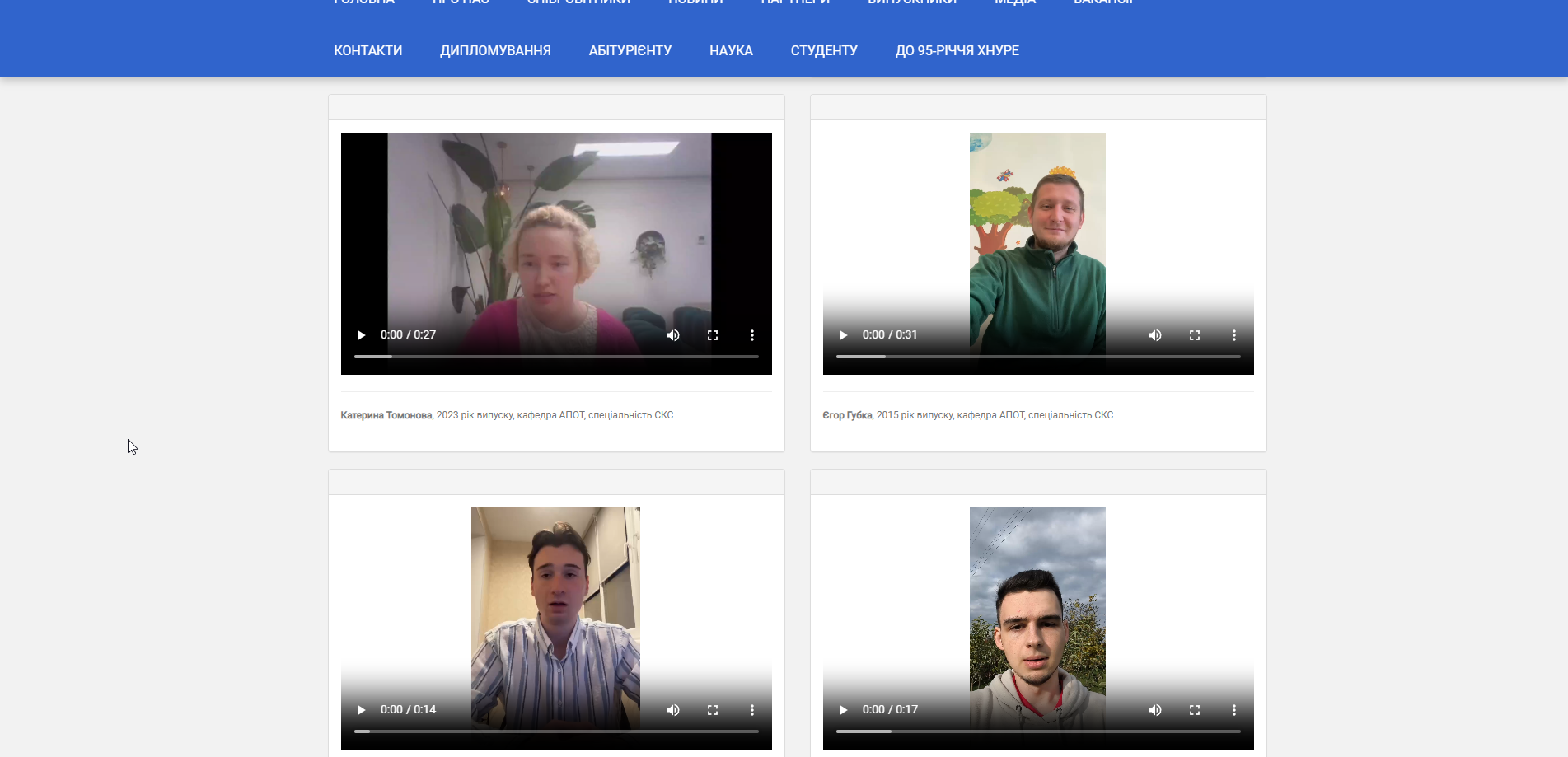The height and width of the screenshot is (757, 1568).
Task: Go to the АБІТУРІЄНТУ menu section
Action: pos(630,50)
